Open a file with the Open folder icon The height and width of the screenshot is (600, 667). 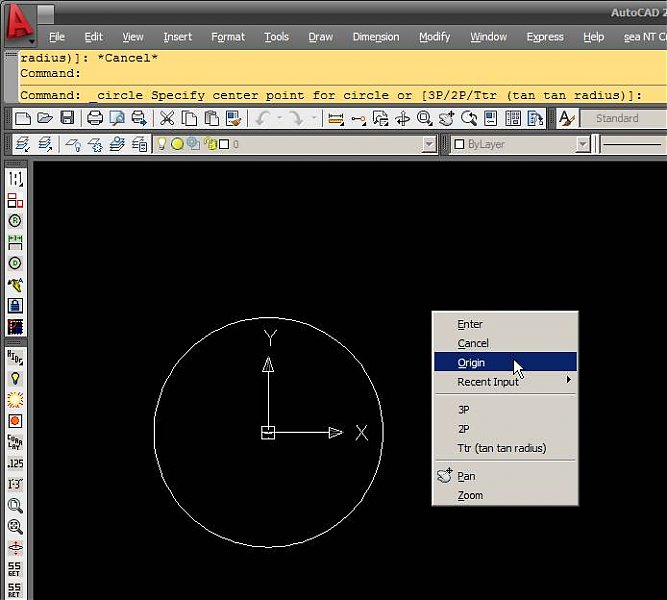[45, 118]
